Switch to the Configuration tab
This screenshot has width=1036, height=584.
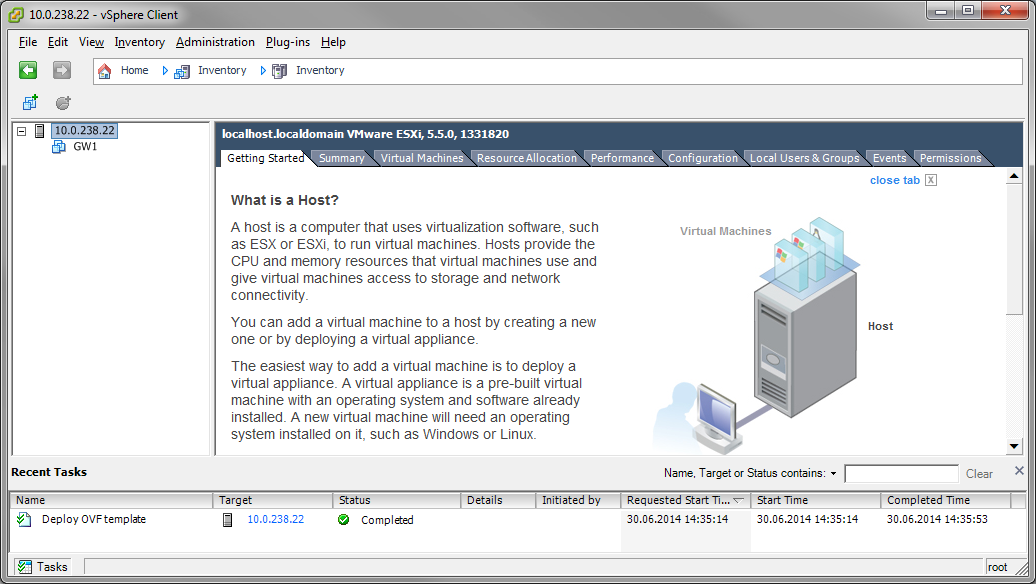(702, 158)
